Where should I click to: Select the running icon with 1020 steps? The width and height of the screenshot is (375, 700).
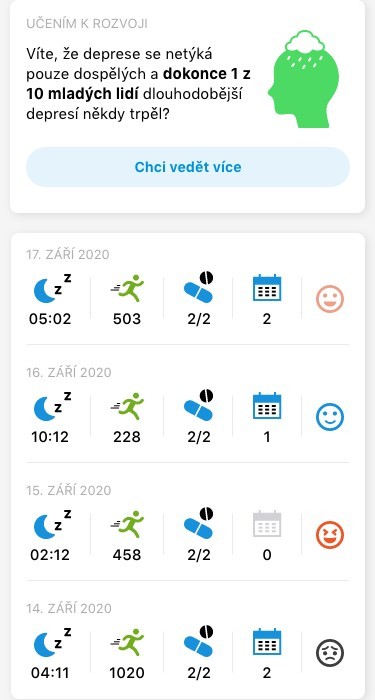point(127,642)
